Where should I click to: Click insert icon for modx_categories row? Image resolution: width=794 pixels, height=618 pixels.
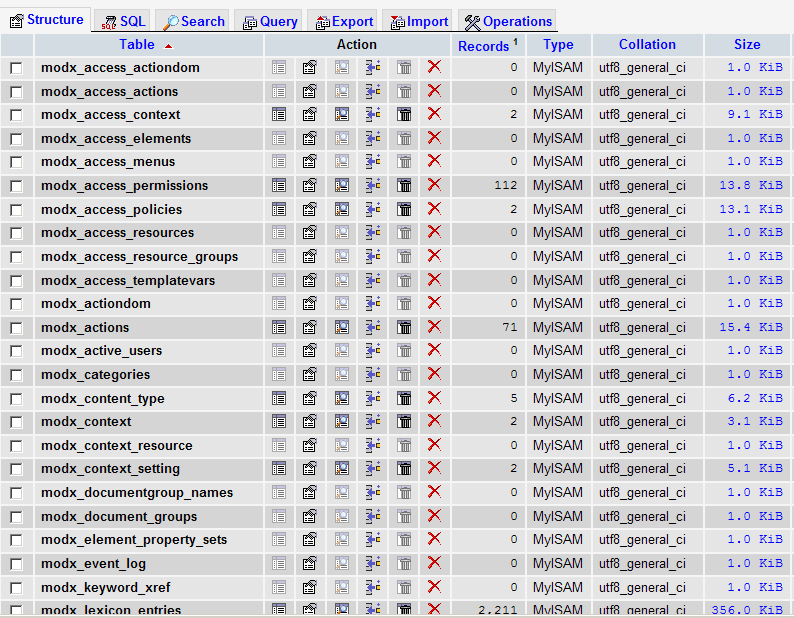point(373,375)
